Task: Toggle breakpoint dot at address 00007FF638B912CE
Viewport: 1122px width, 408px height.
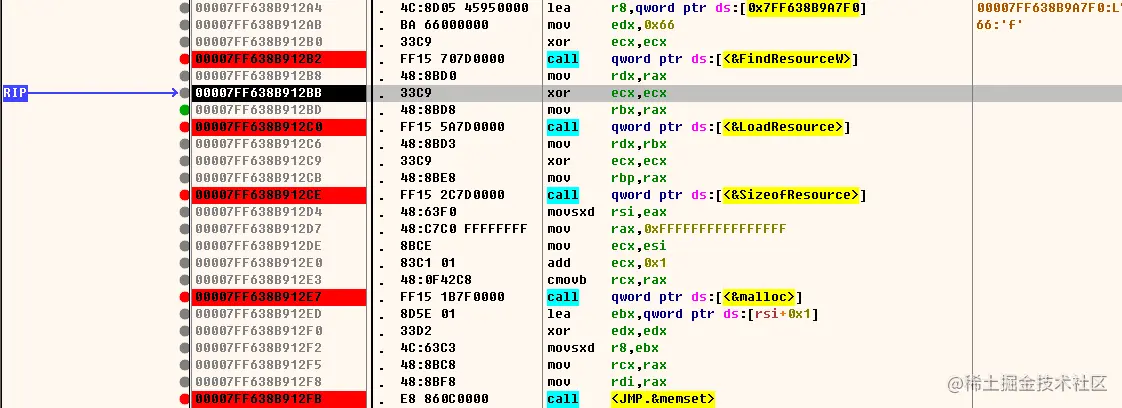Action: pyautogui.click(x=185, y=195)
